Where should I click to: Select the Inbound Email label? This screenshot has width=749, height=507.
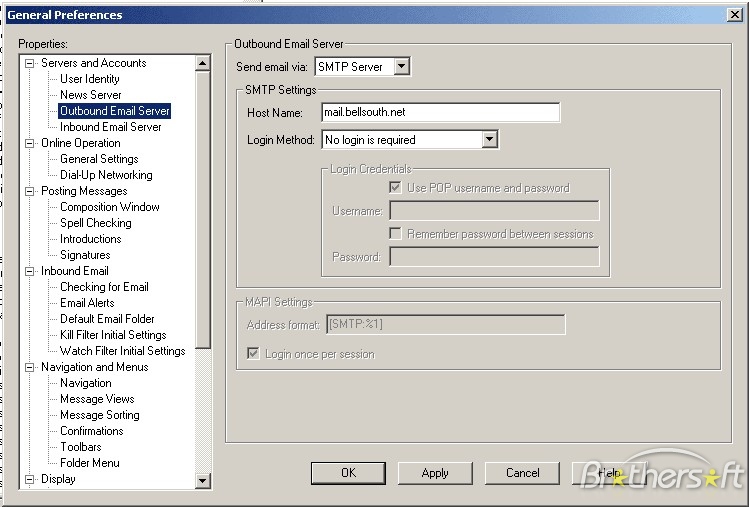[75, 271]
